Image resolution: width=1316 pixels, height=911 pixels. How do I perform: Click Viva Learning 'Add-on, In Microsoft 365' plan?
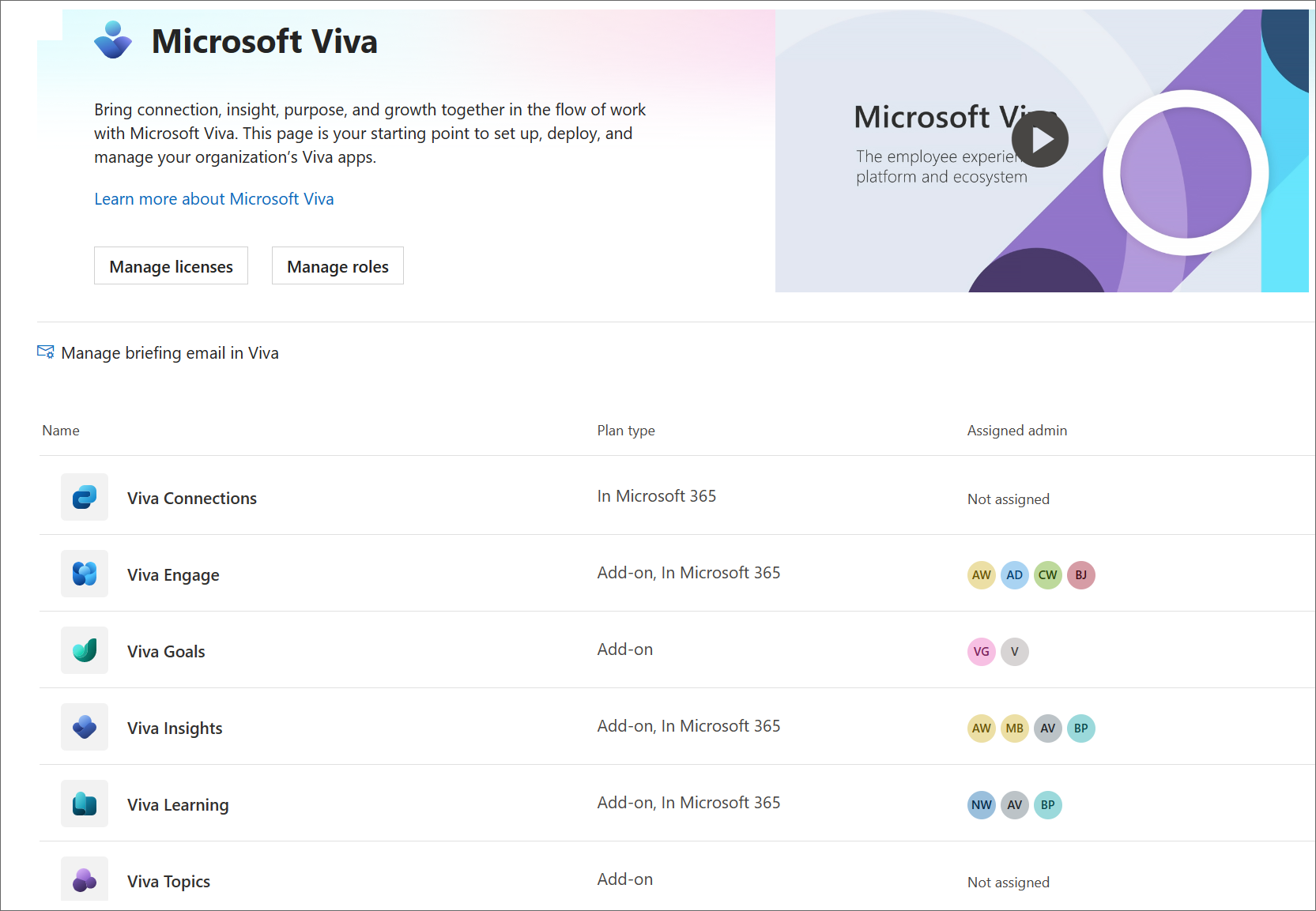tap(688, 803)
